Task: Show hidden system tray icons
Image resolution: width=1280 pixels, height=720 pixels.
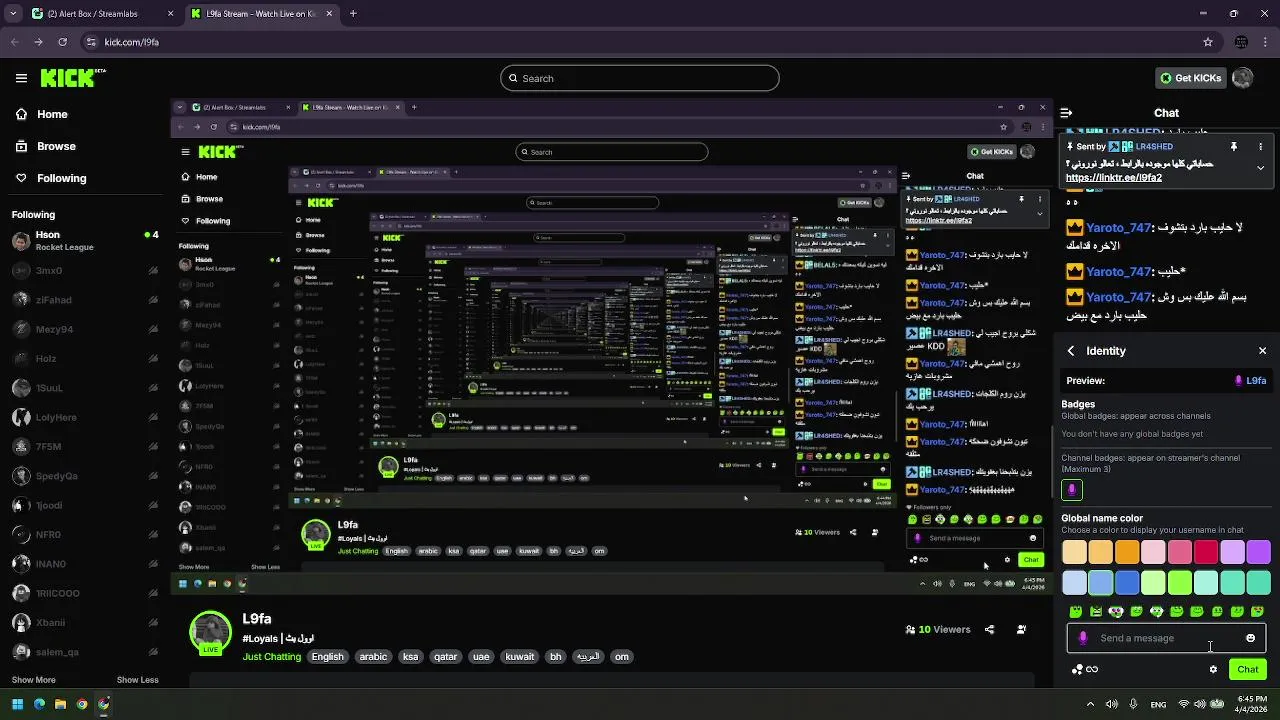Action: point(1089,704)
